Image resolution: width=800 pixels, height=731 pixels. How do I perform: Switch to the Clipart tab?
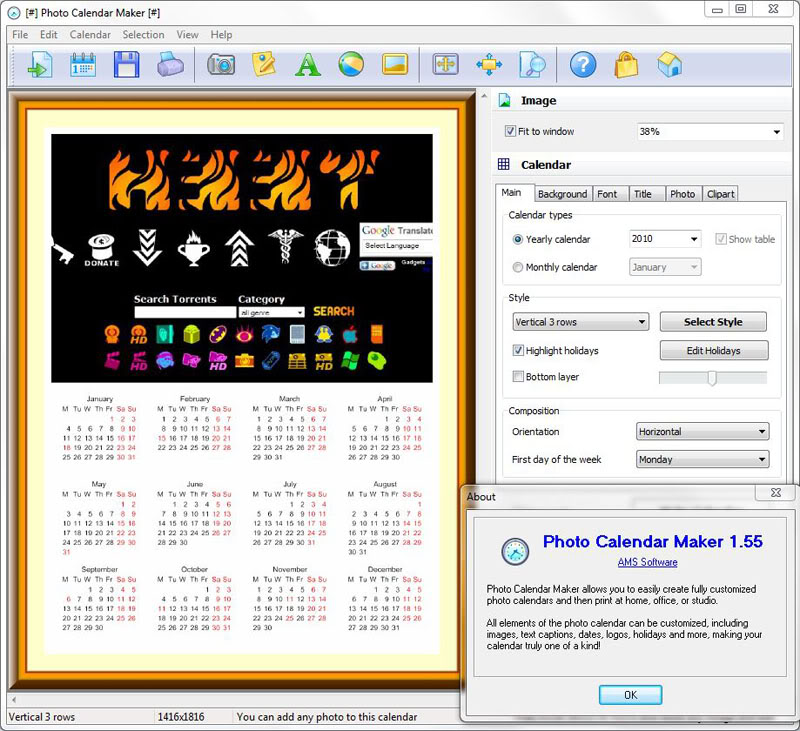[720, 194]
